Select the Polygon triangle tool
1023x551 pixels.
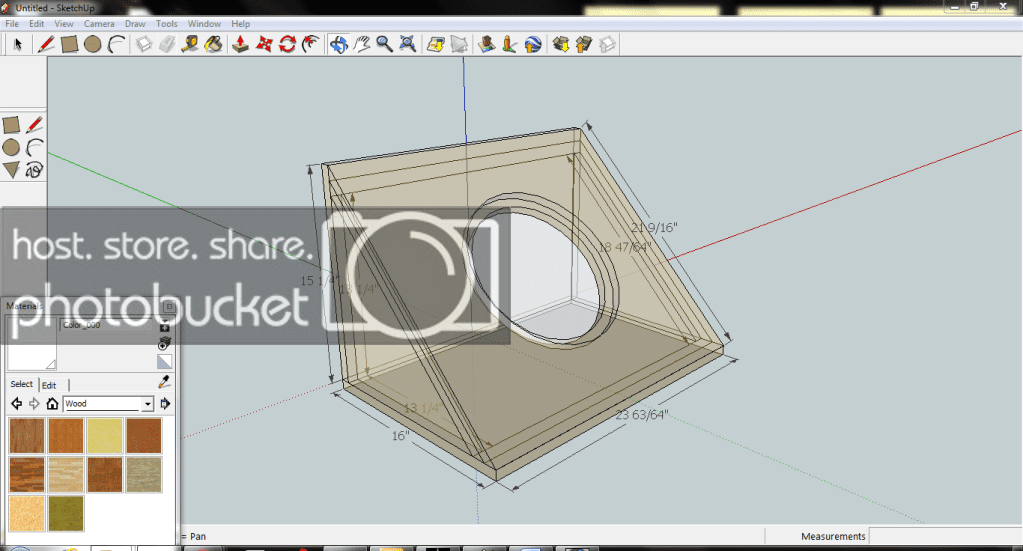[x=11, y=170]
